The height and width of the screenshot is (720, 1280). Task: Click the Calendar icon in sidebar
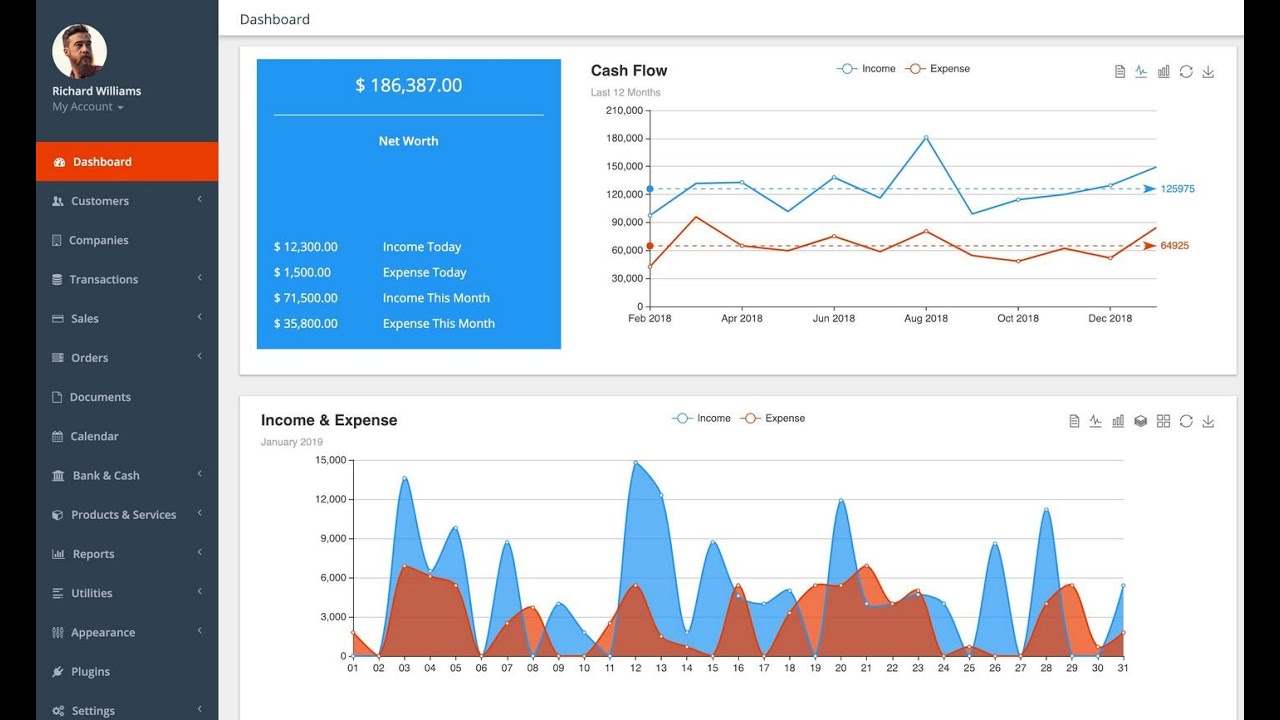(58, 436)
